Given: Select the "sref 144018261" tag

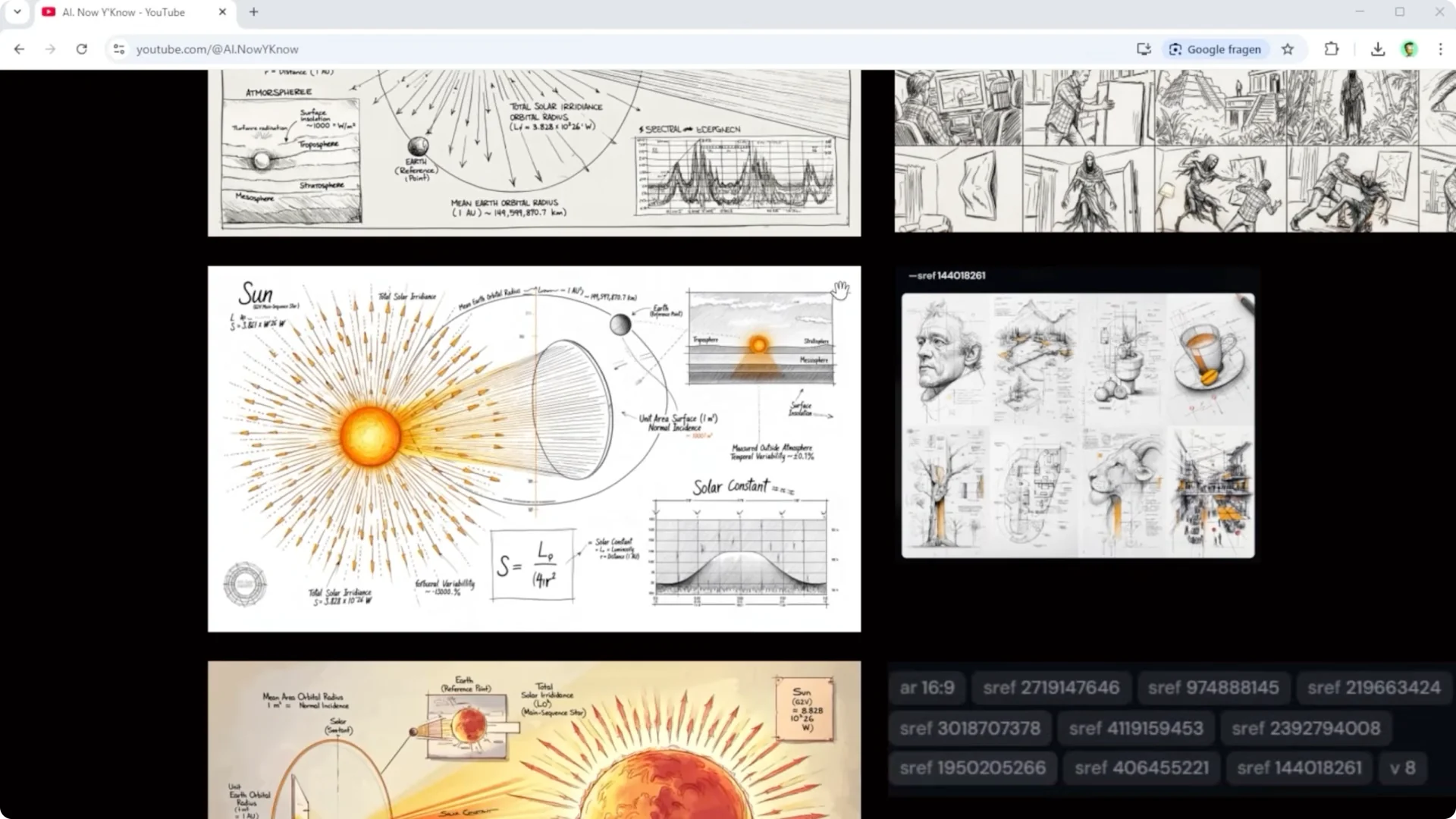Looking at the screenshot, I should 1298,767.
